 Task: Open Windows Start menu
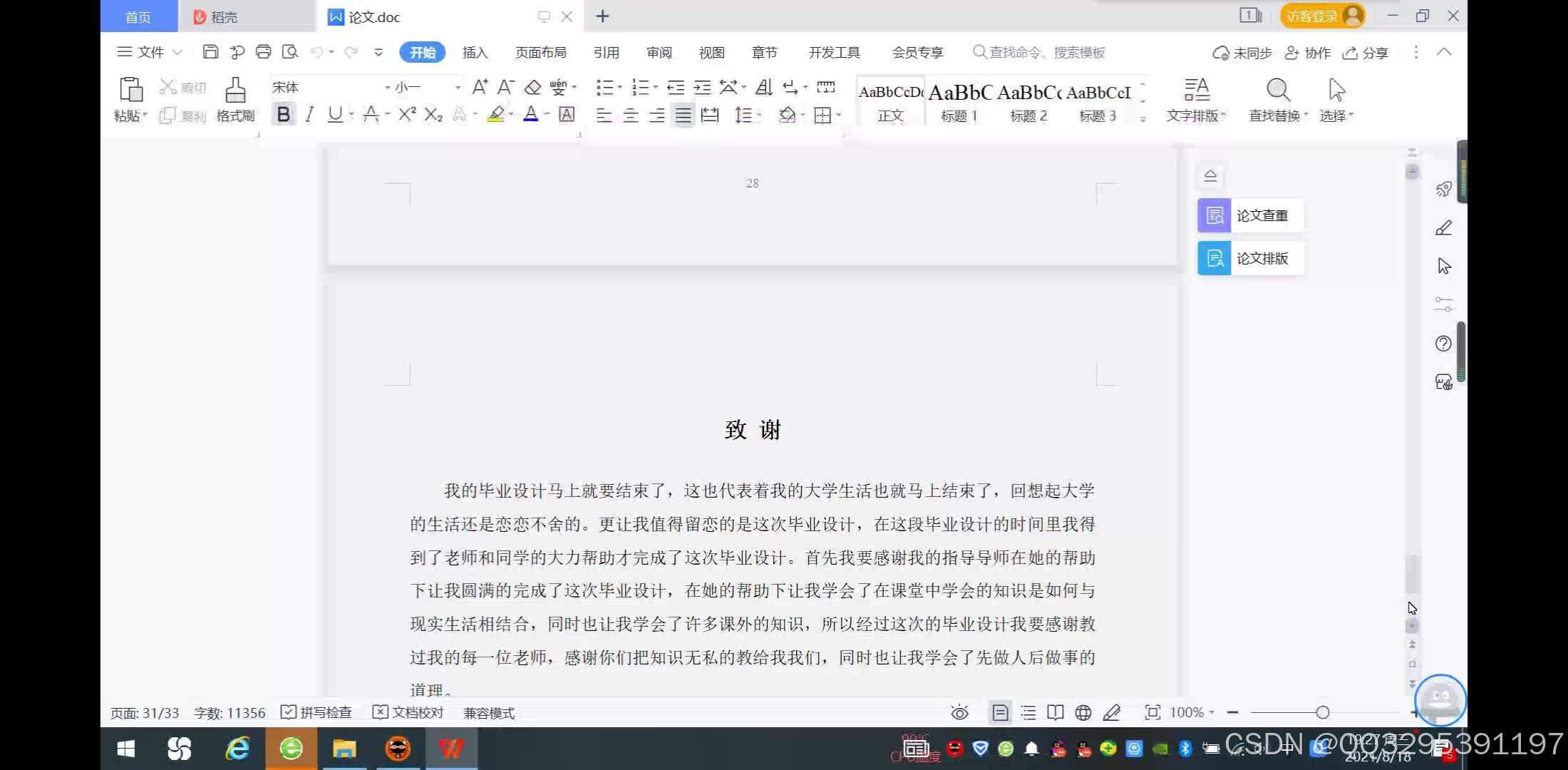[x=126, y=749]
